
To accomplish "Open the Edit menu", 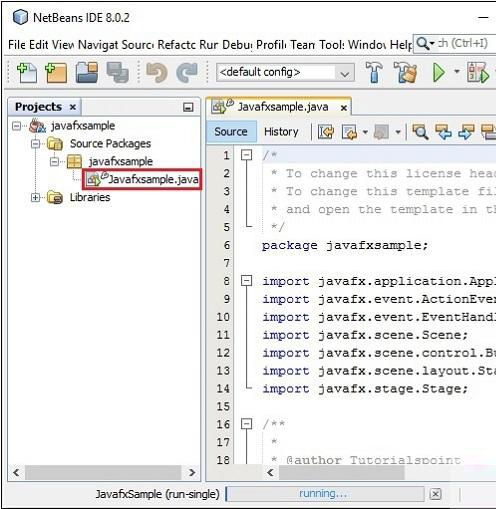I will [39, 44].
